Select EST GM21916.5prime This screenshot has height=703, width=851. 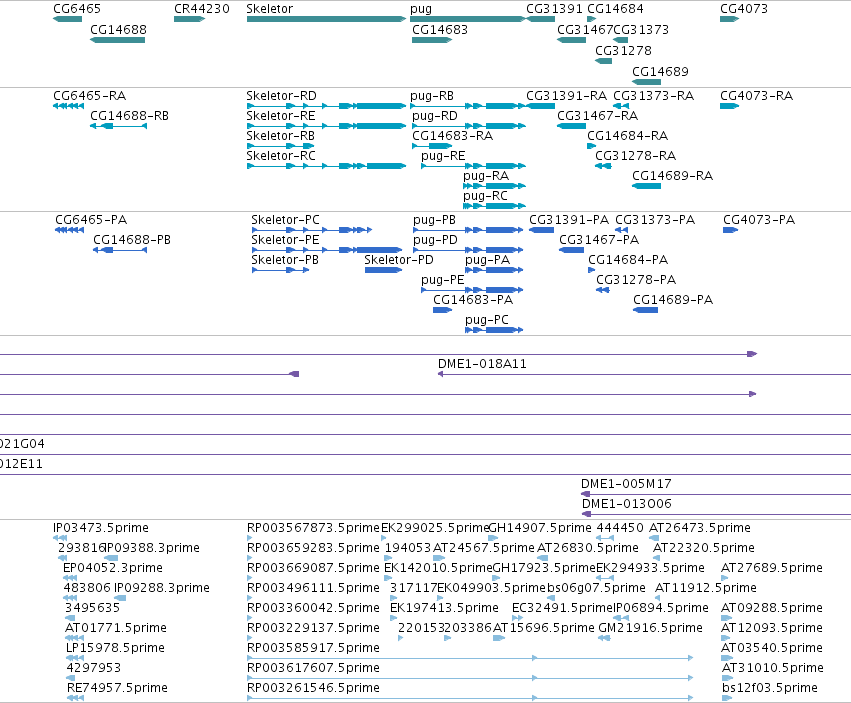605,638
